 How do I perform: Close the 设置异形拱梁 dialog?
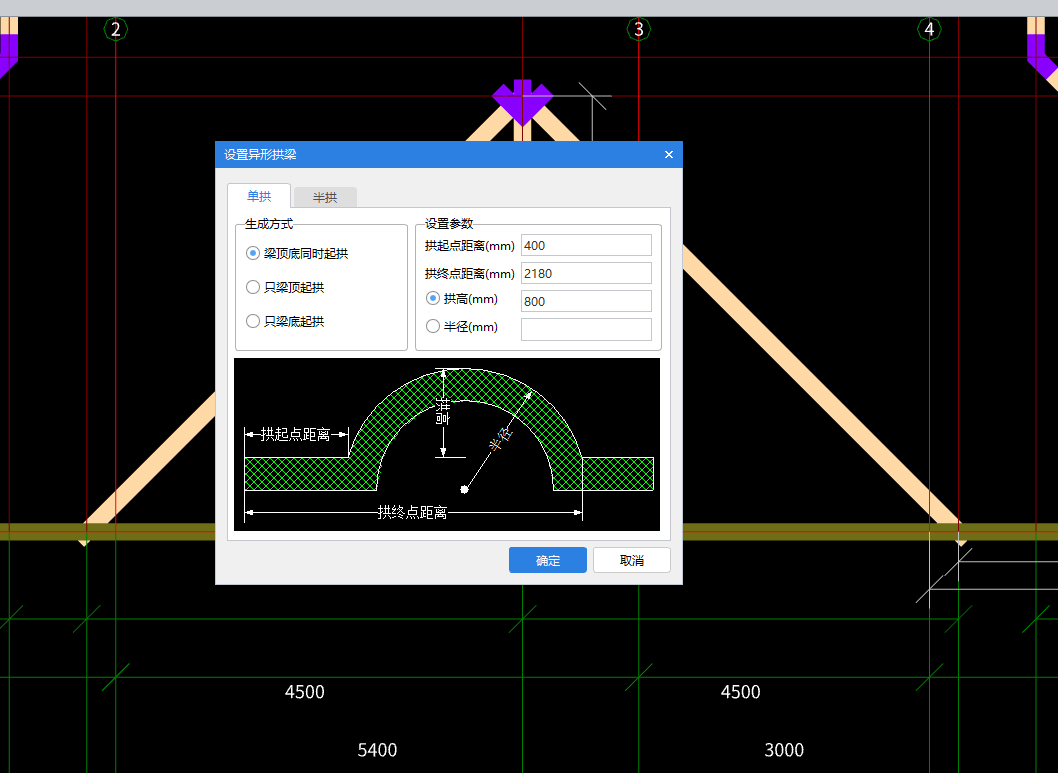click(x=669, y=154)
